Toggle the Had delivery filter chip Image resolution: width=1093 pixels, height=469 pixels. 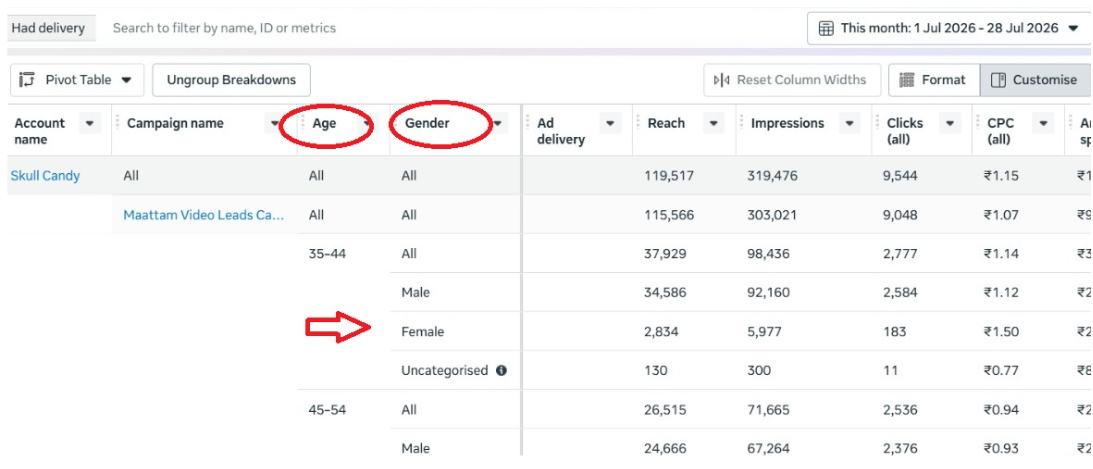pyautogui.click(x=49, y=29)
